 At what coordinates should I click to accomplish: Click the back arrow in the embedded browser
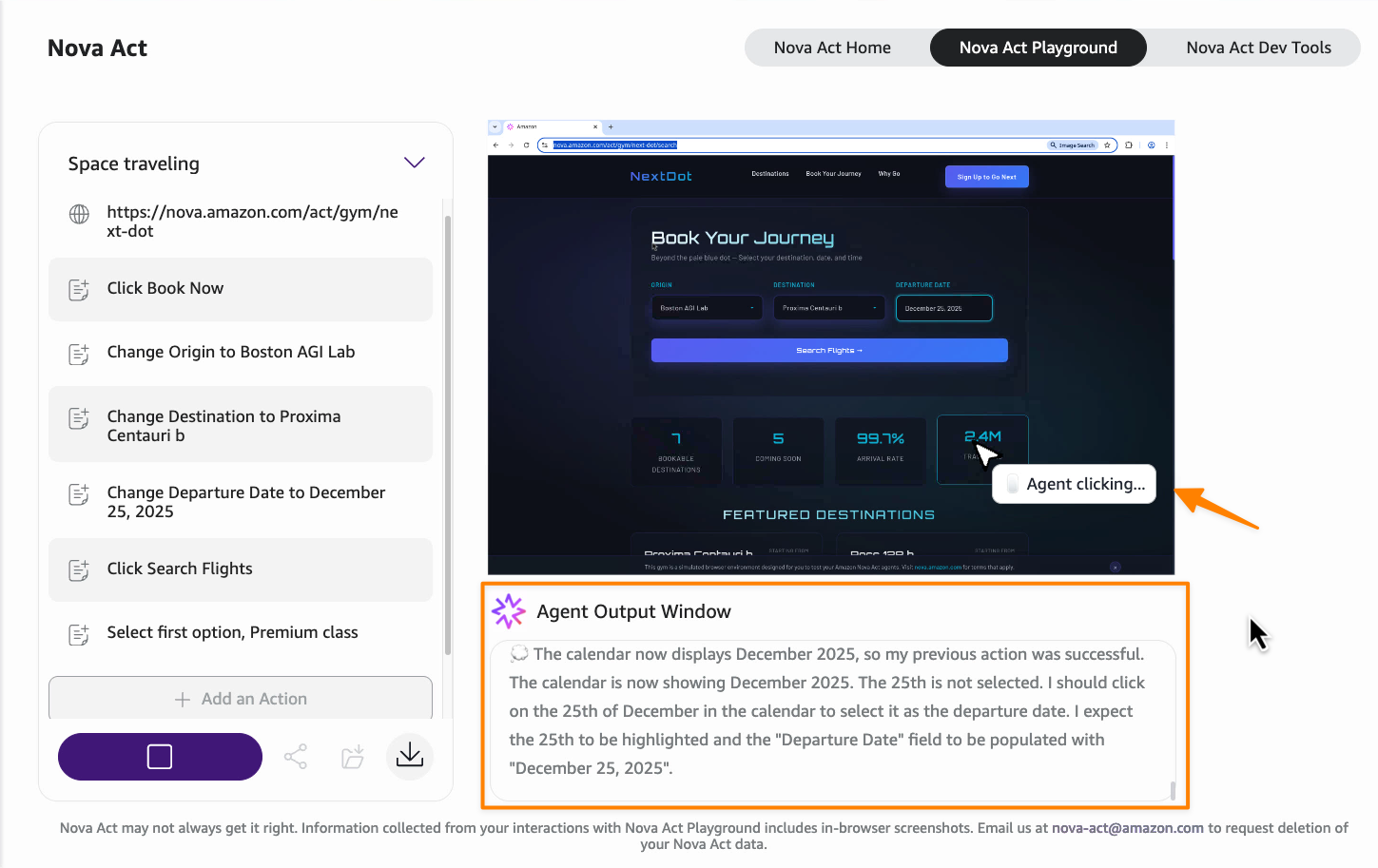coord(495,145)
